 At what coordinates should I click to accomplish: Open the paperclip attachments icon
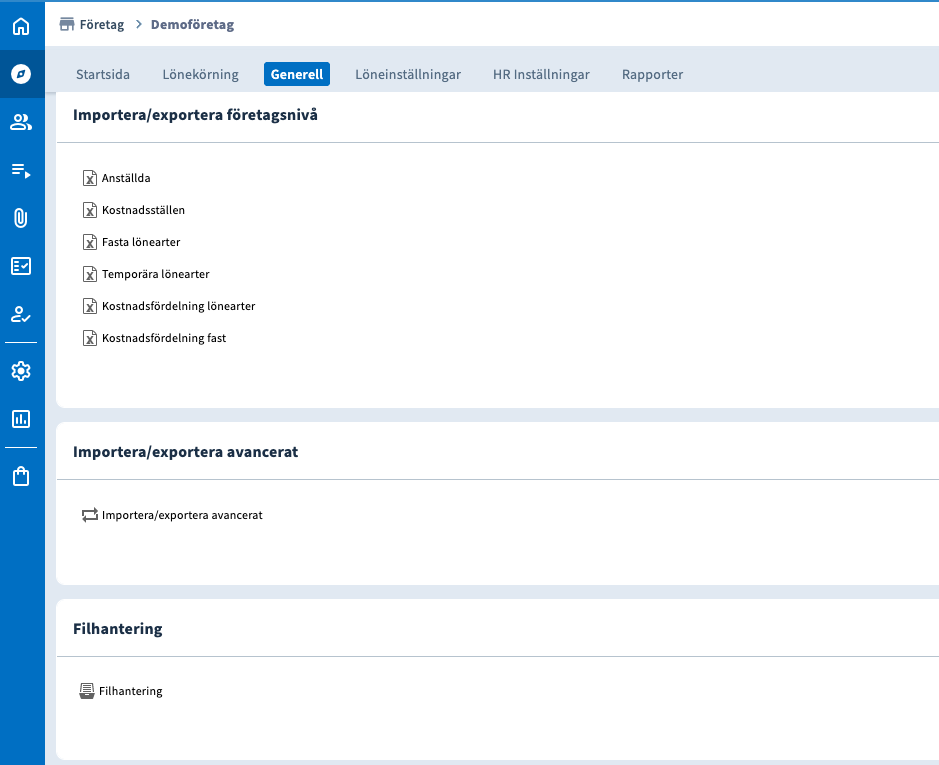(21, 218)
